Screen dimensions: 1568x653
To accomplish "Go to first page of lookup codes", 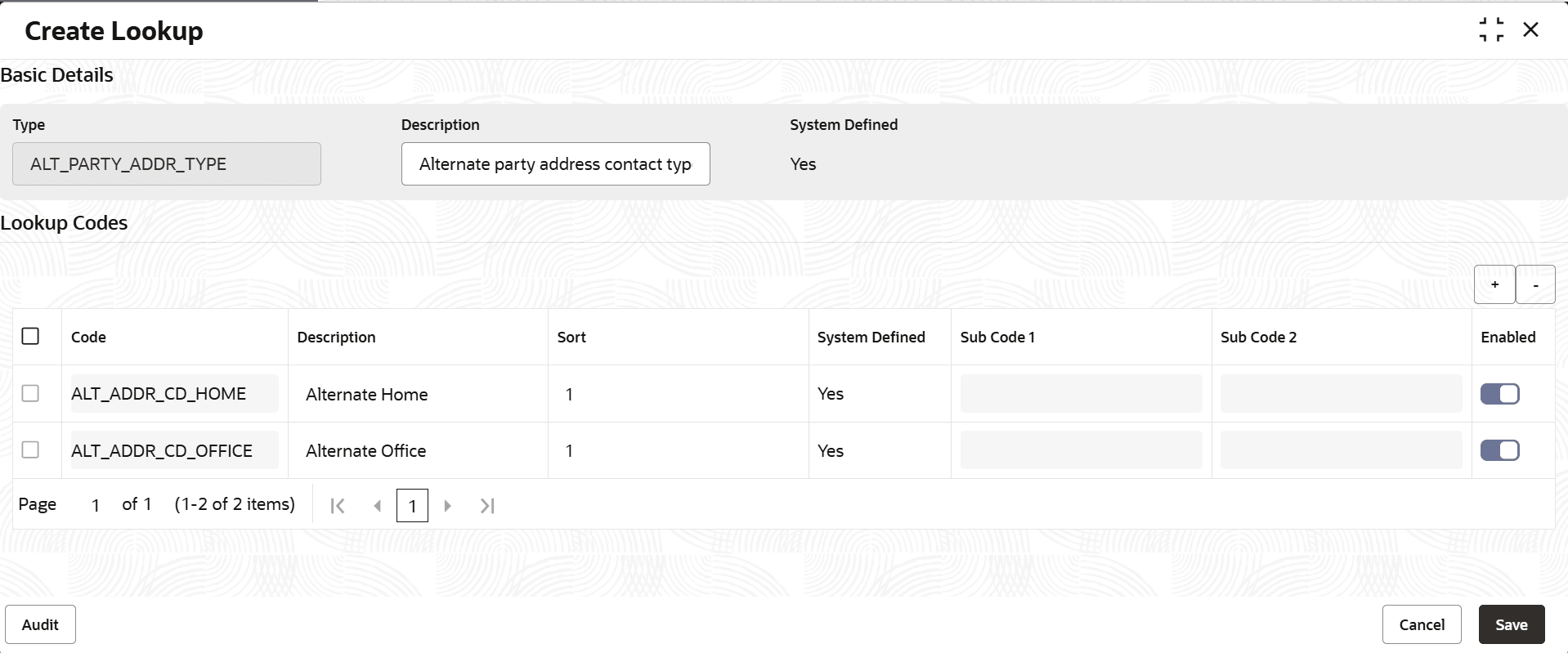I will click(x=338, y=506).
